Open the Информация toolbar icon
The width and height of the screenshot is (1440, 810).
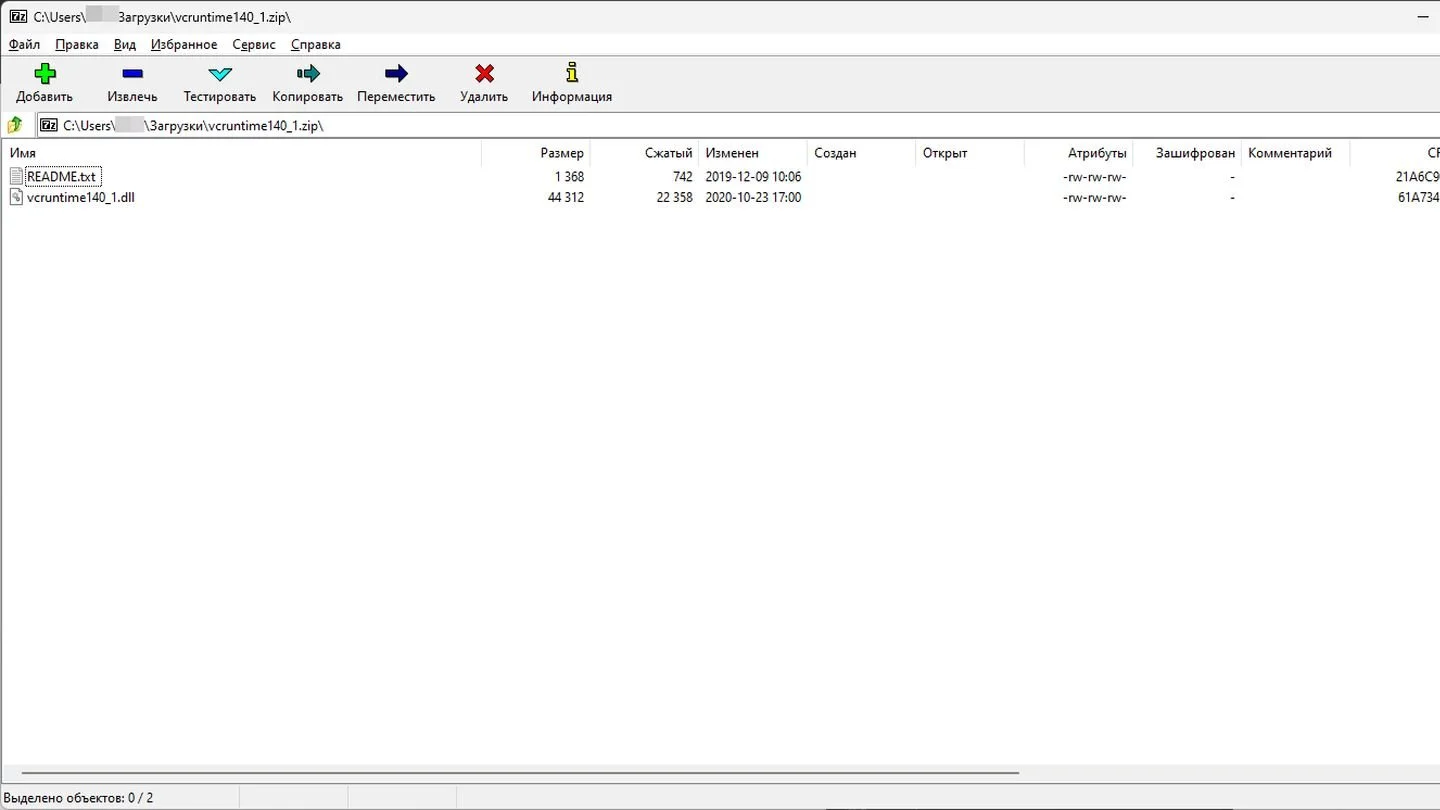572,72
